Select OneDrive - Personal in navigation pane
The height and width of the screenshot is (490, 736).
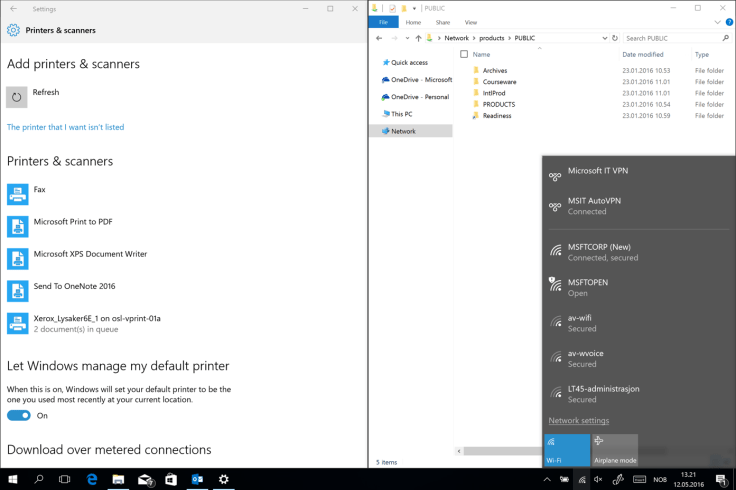[x=415, y=97]
